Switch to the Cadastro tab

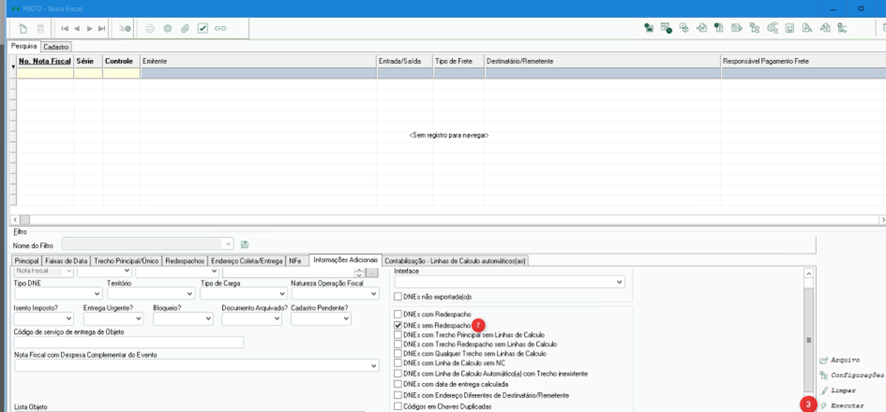point(56,47)
